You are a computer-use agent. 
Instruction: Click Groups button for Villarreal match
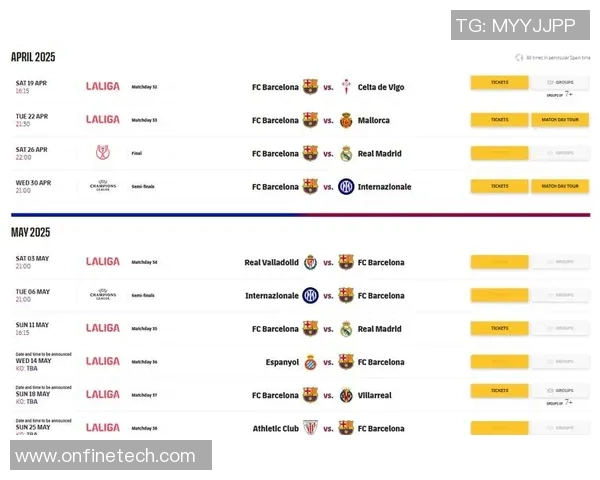pyautogui.click(x=559, y=390)
